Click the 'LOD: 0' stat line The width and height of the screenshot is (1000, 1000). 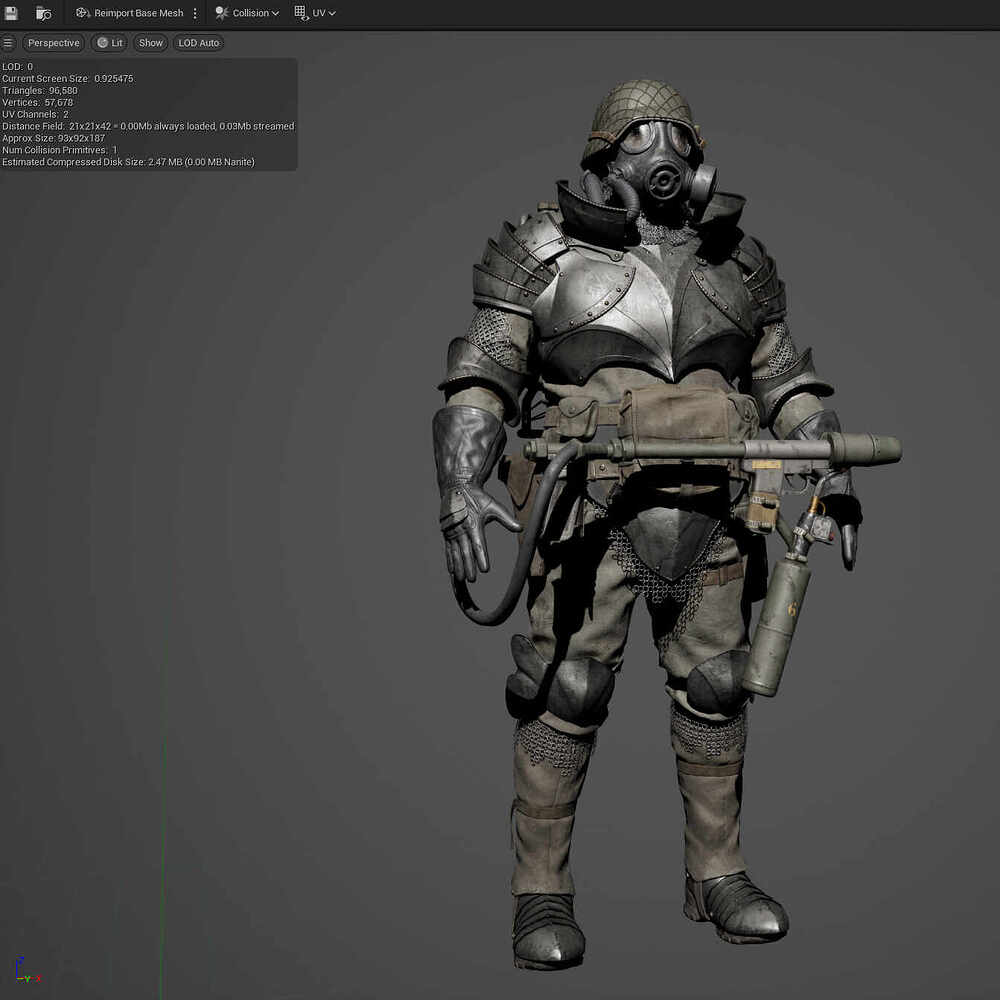17,66
